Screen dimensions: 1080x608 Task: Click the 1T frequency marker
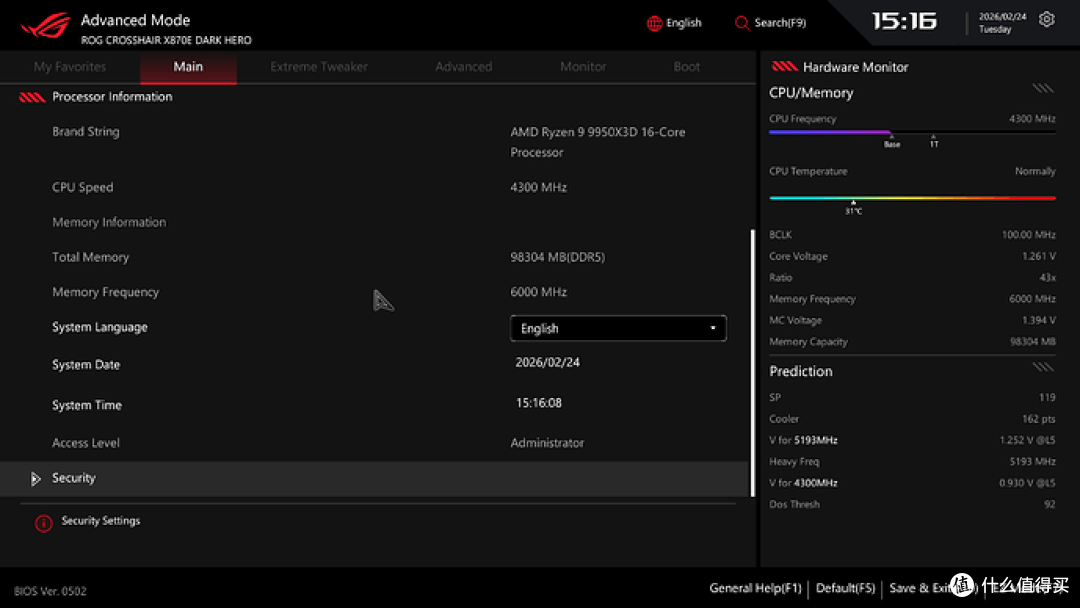pos(933,141)
